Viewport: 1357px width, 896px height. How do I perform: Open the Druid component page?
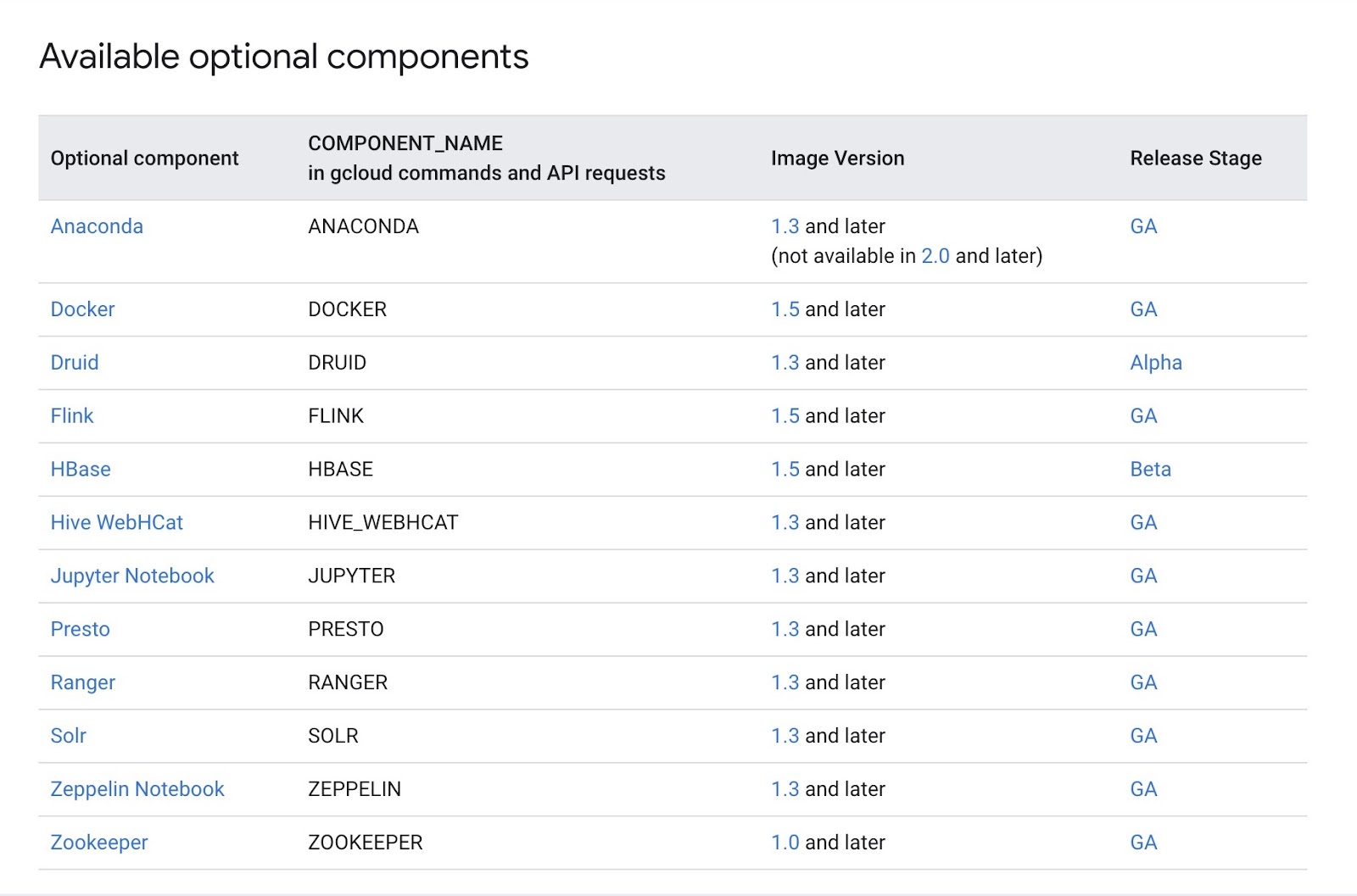75,363
